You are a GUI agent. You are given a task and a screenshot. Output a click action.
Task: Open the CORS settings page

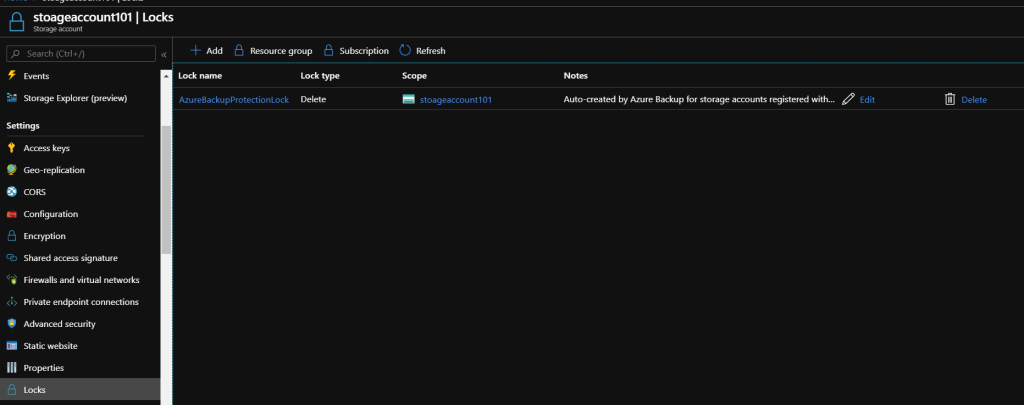(x=35, y=192)
